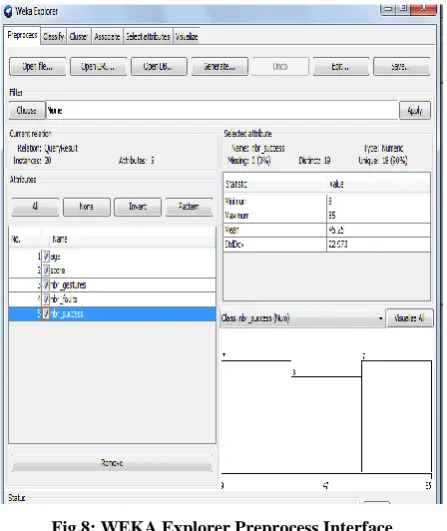
Task: Click the Weka Explorer bird logo icon
Action: tap(8, 12)
